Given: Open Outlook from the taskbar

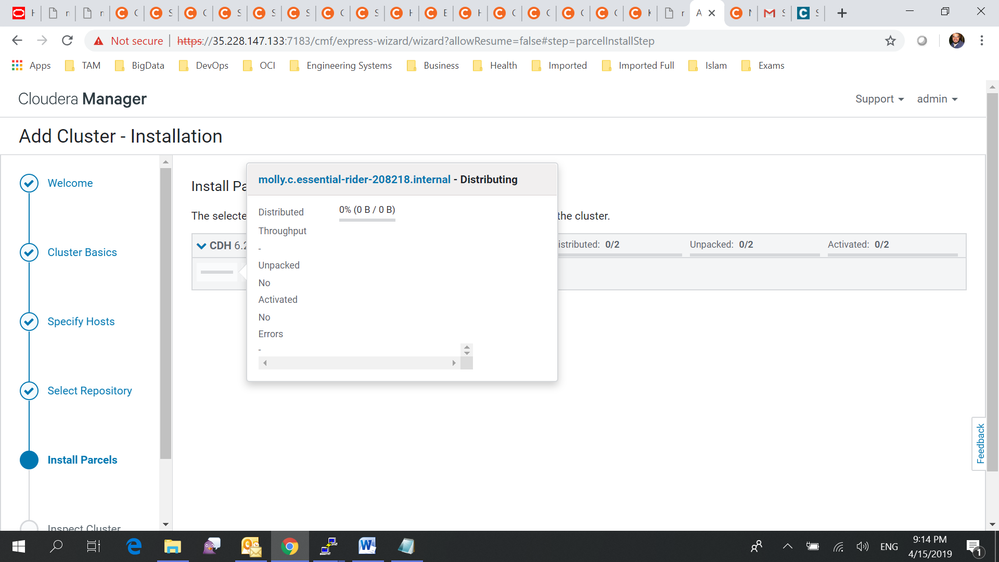Looking at the screenshot, I should click(x=251, y=546).
